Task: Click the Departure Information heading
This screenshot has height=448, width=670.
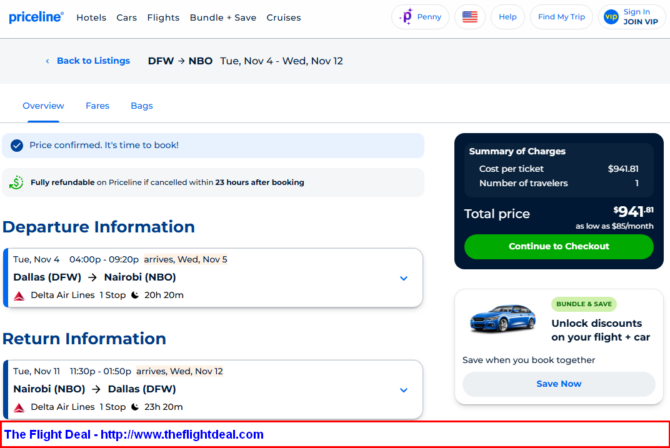Action: pos(99,227)
